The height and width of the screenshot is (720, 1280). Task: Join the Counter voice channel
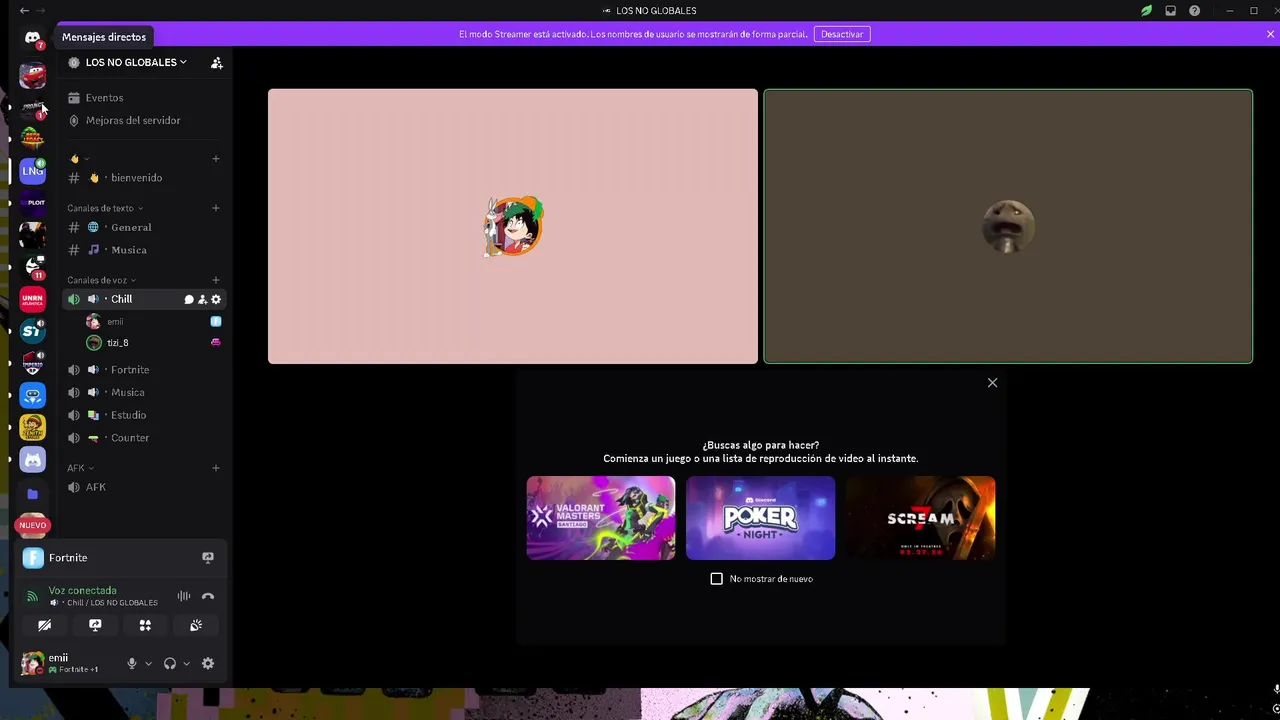click(144, 438)
